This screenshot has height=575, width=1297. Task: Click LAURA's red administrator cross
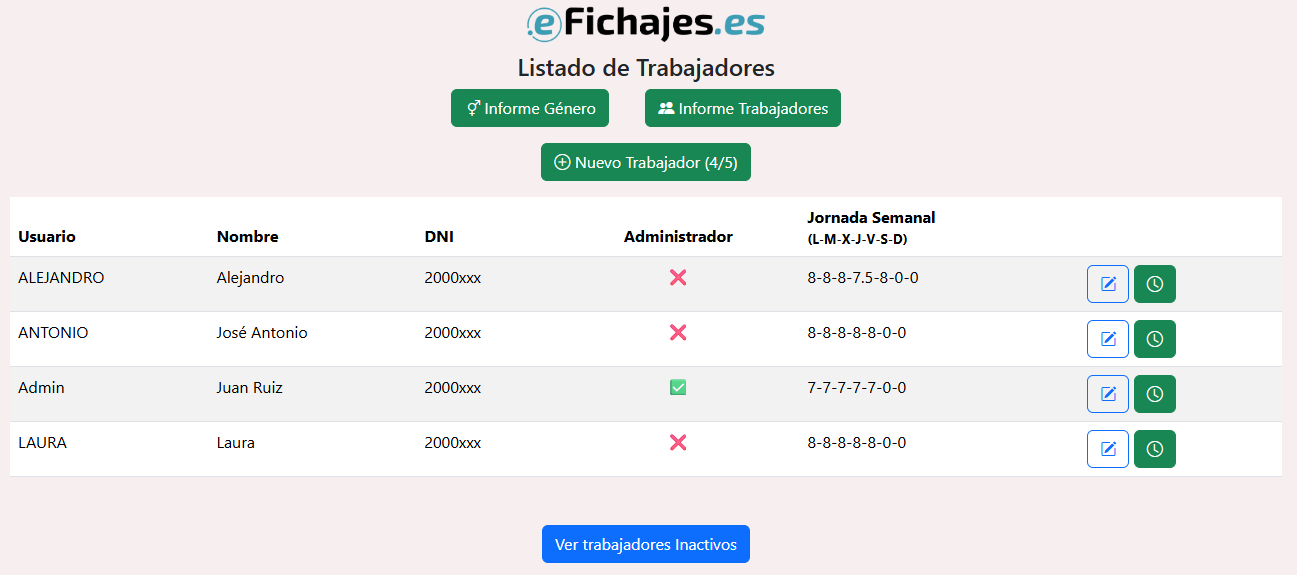678,443
